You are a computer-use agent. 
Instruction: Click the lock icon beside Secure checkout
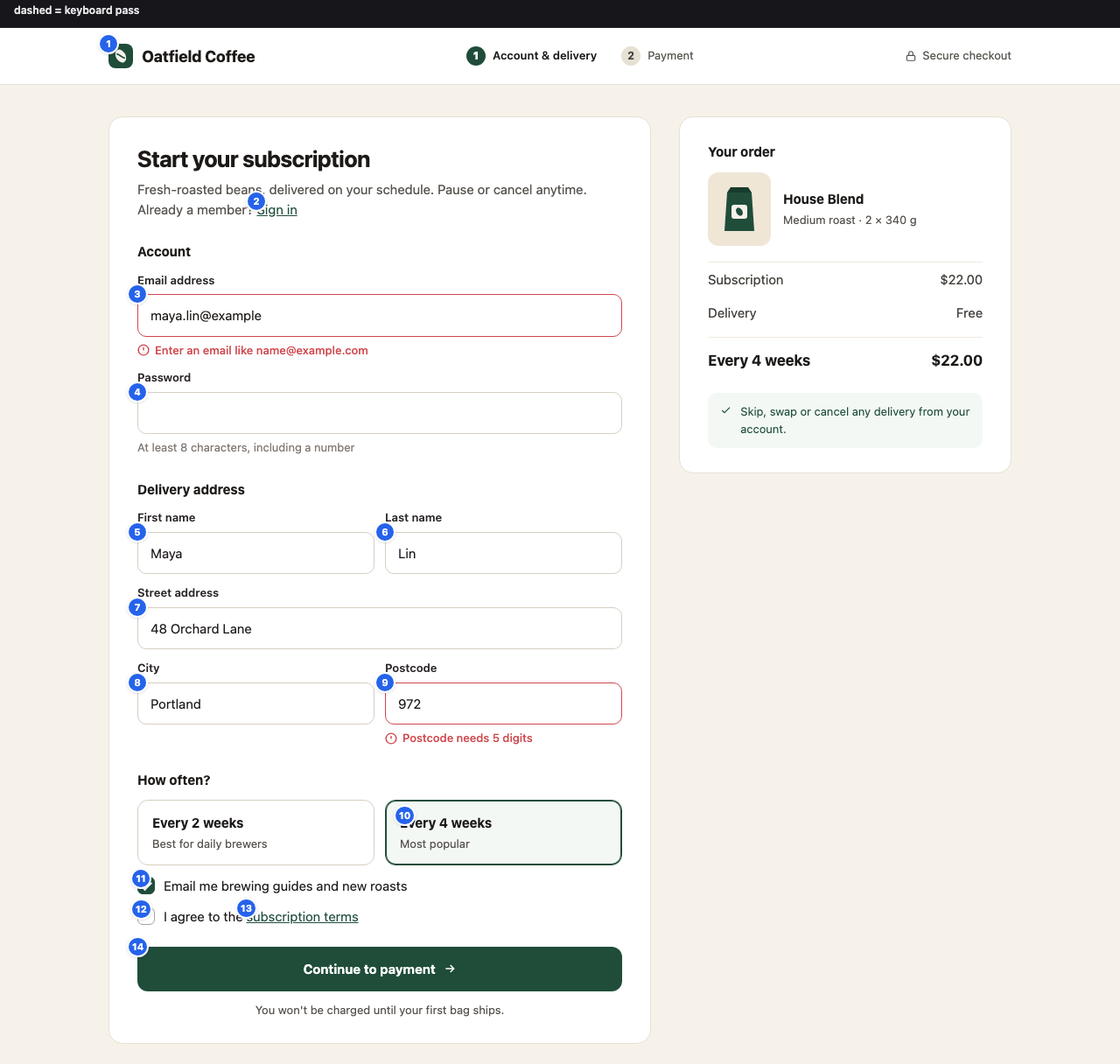coord(911,56)
